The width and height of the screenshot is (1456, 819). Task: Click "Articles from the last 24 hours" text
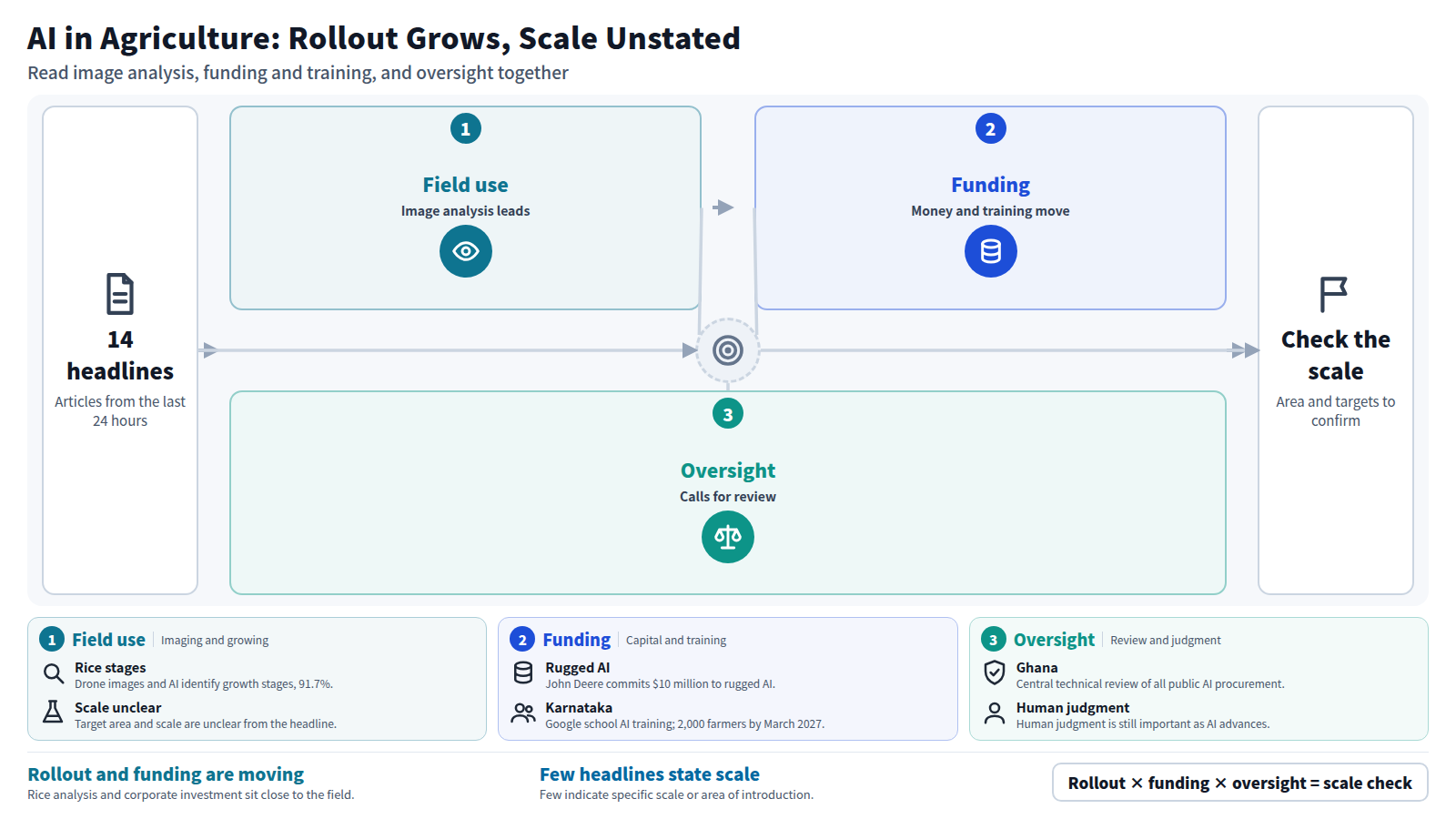pyautogui.click(x=120, y=411)
